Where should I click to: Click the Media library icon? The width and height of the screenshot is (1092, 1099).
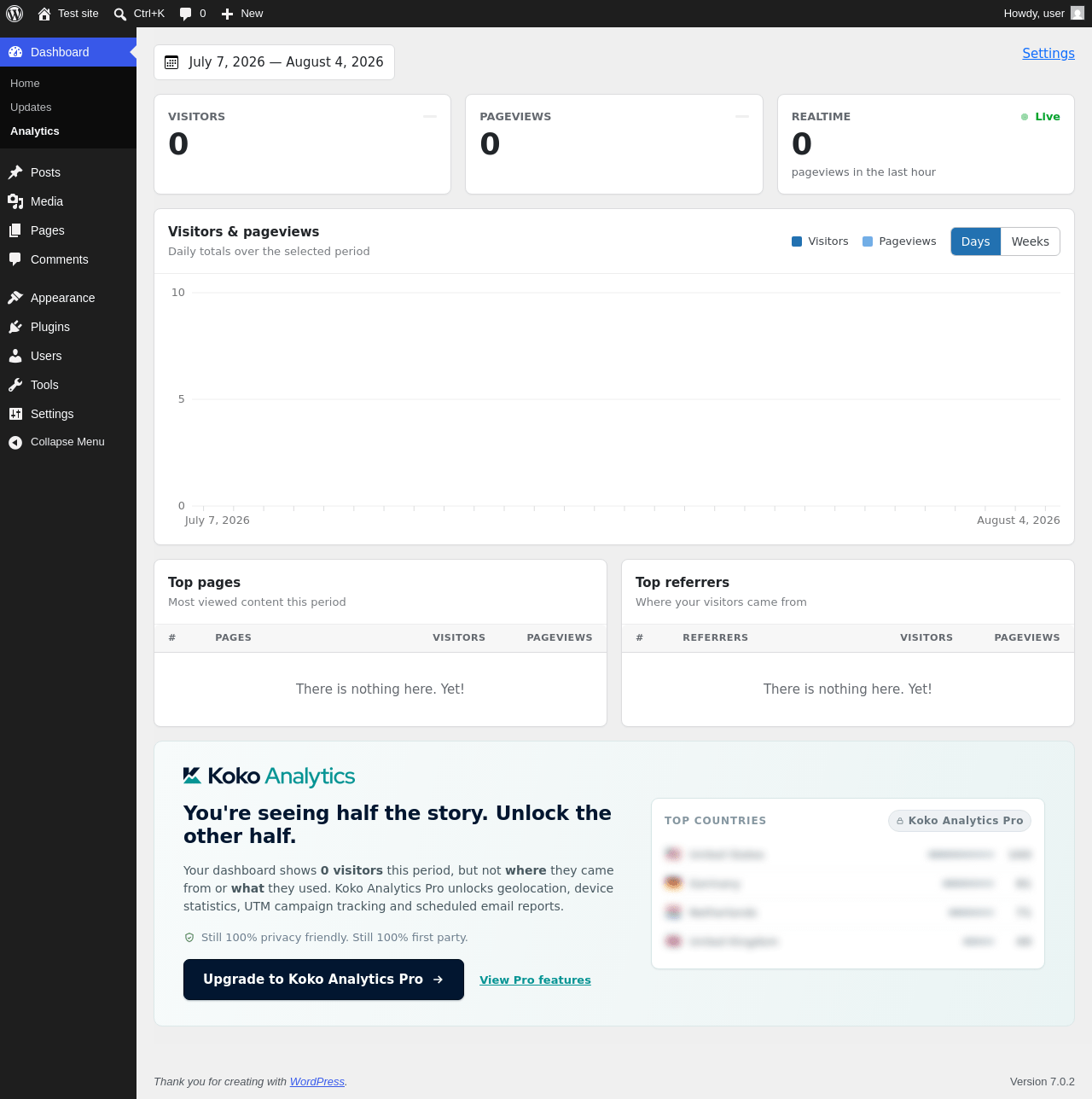click(x=15, y=201)
